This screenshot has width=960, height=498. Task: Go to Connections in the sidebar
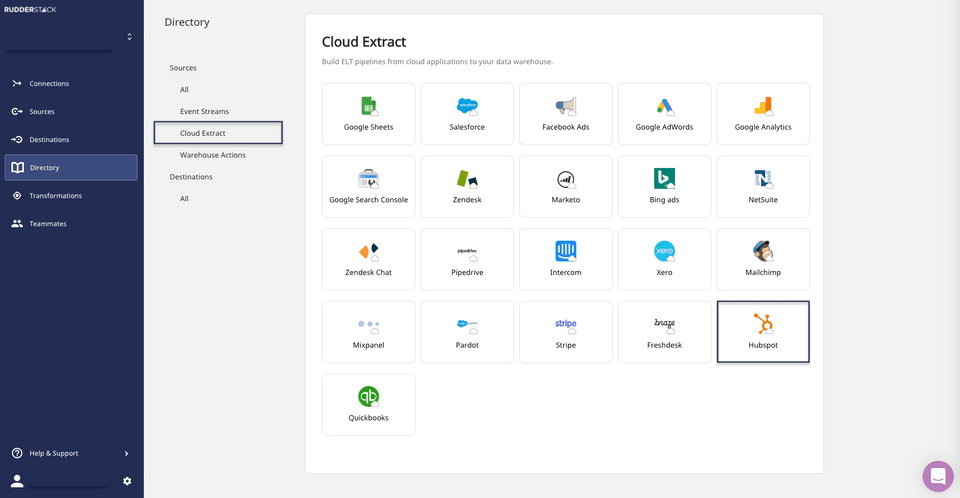(49, 84)
